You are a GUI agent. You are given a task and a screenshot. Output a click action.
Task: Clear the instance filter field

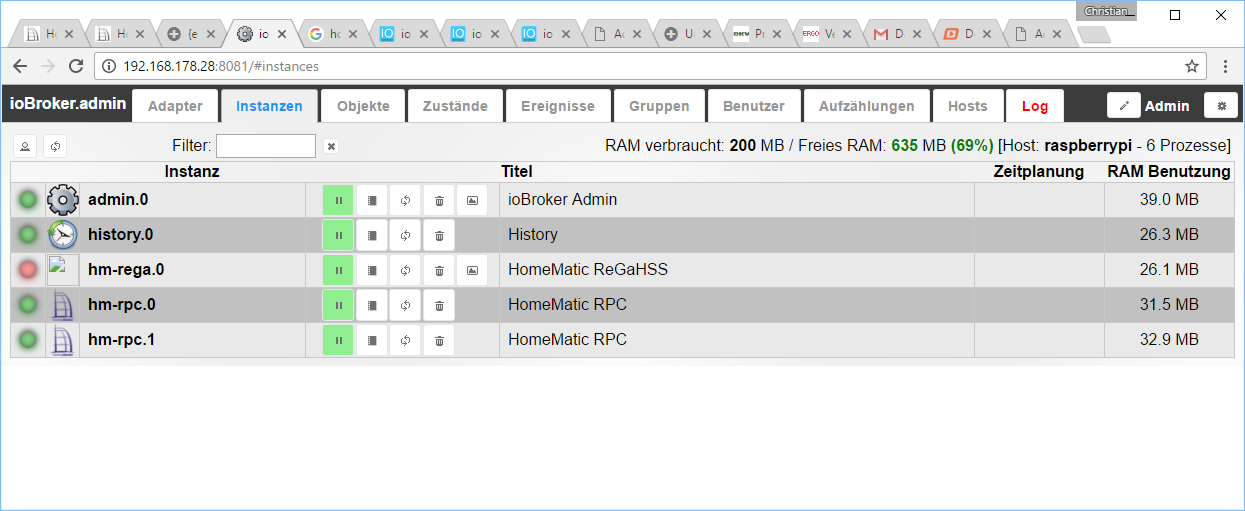pyautogui.click(x=331, y=146)
